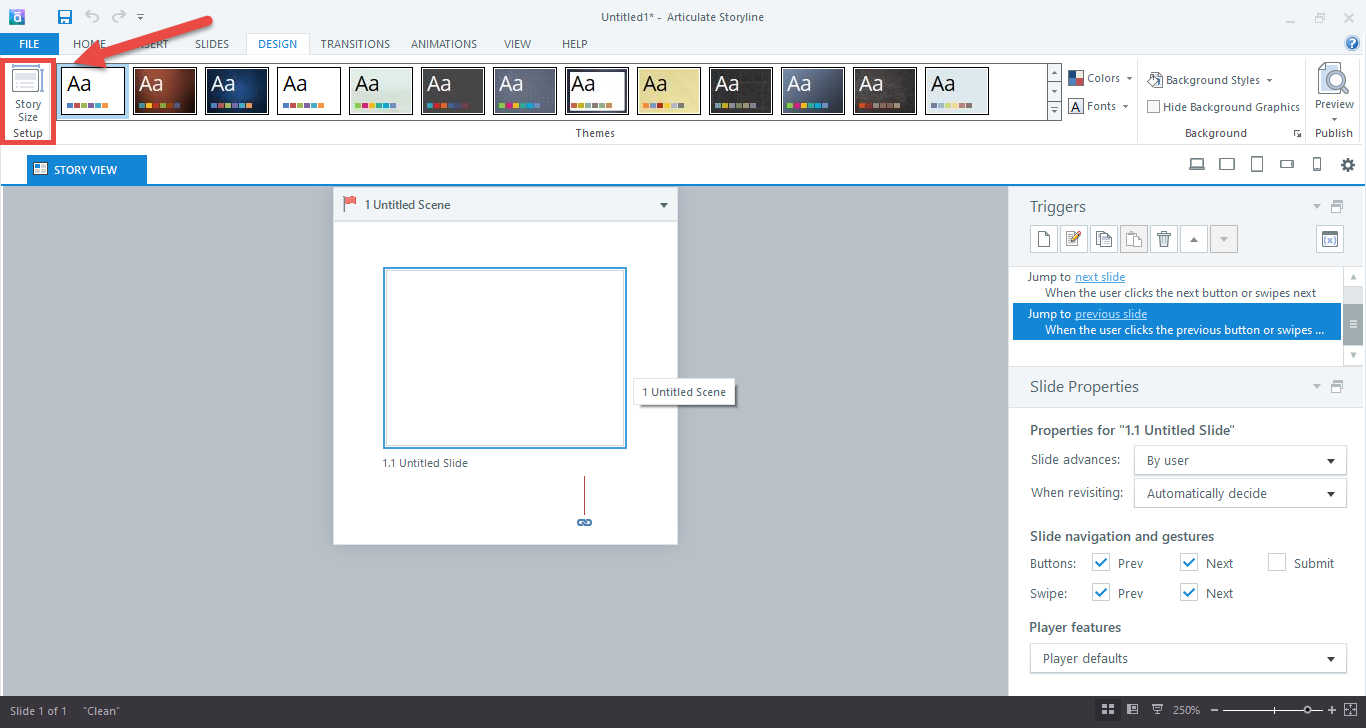Open the Background Styles dropdown
This screenshot has width=1366, height=728.
click(x=1210, y=80)
